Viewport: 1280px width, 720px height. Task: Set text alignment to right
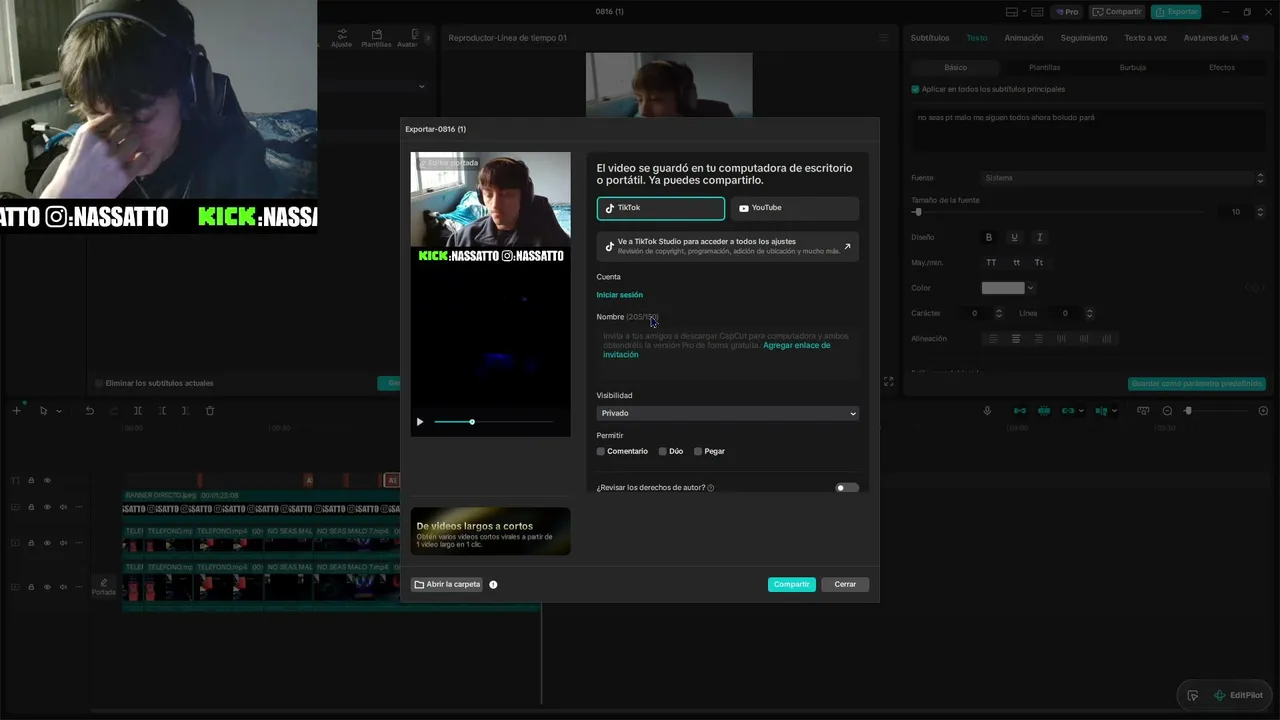click(x=1038, y=339)
